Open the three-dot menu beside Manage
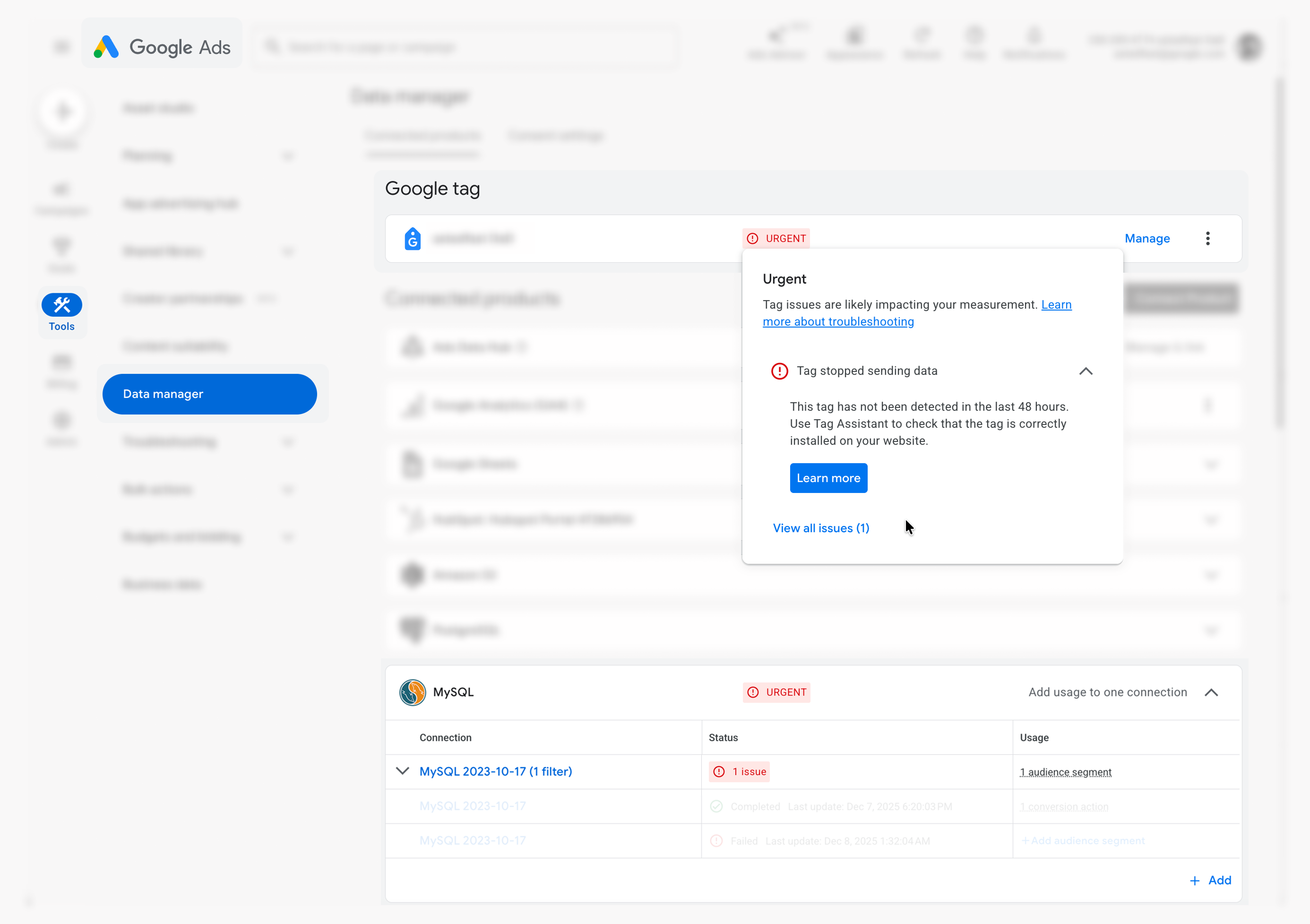The width and height of the screenshot is (1310, 924). click(1208, 239)
